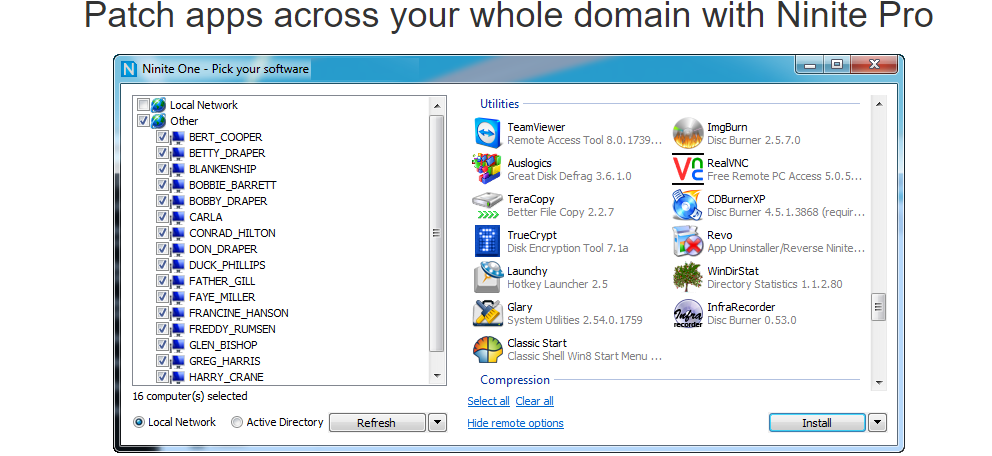Viewport: 992px width, 456px height.
Task: Click the globe icon beside Local Network
Action: click(x=159, y=105)
